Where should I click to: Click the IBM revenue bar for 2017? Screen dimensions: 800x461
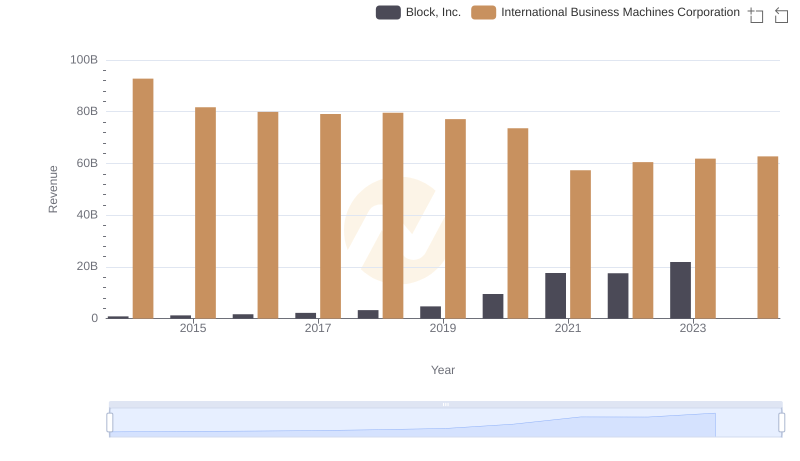tap(331, 216)
